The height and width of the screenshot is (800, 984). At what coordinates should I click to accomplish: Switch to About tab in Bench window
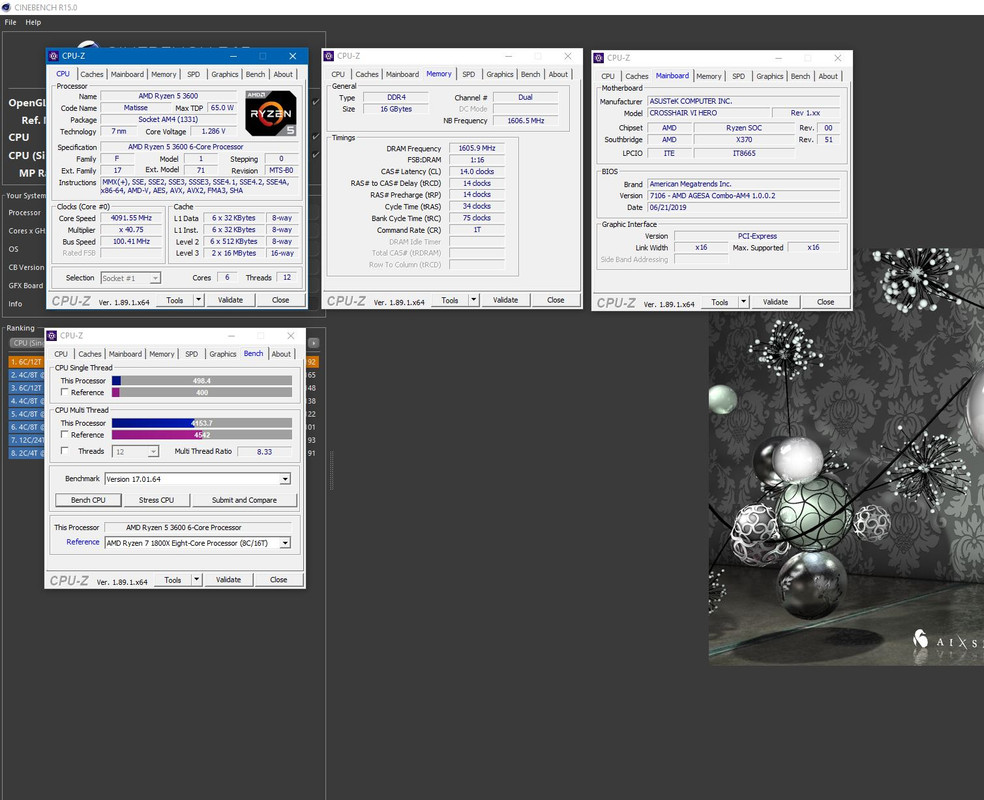(x=281, y=354)
